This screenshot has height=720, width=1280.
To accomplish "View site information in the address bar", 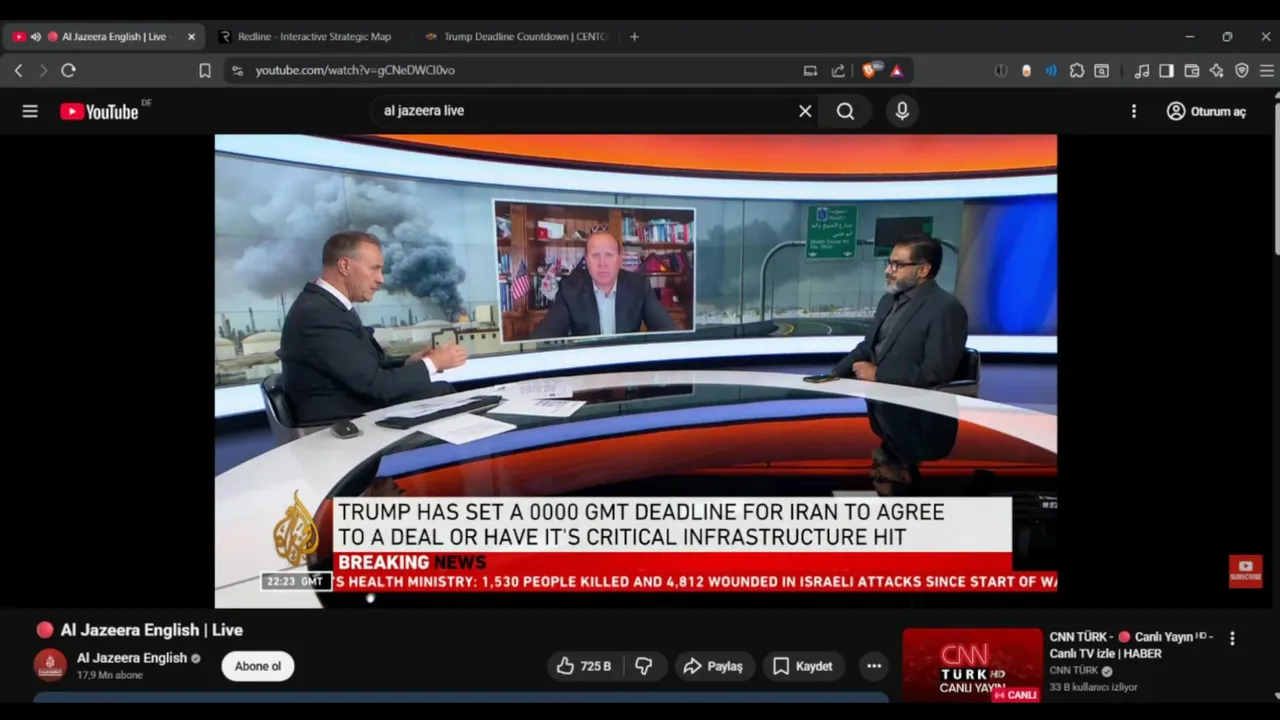I will tap(237, 70).
